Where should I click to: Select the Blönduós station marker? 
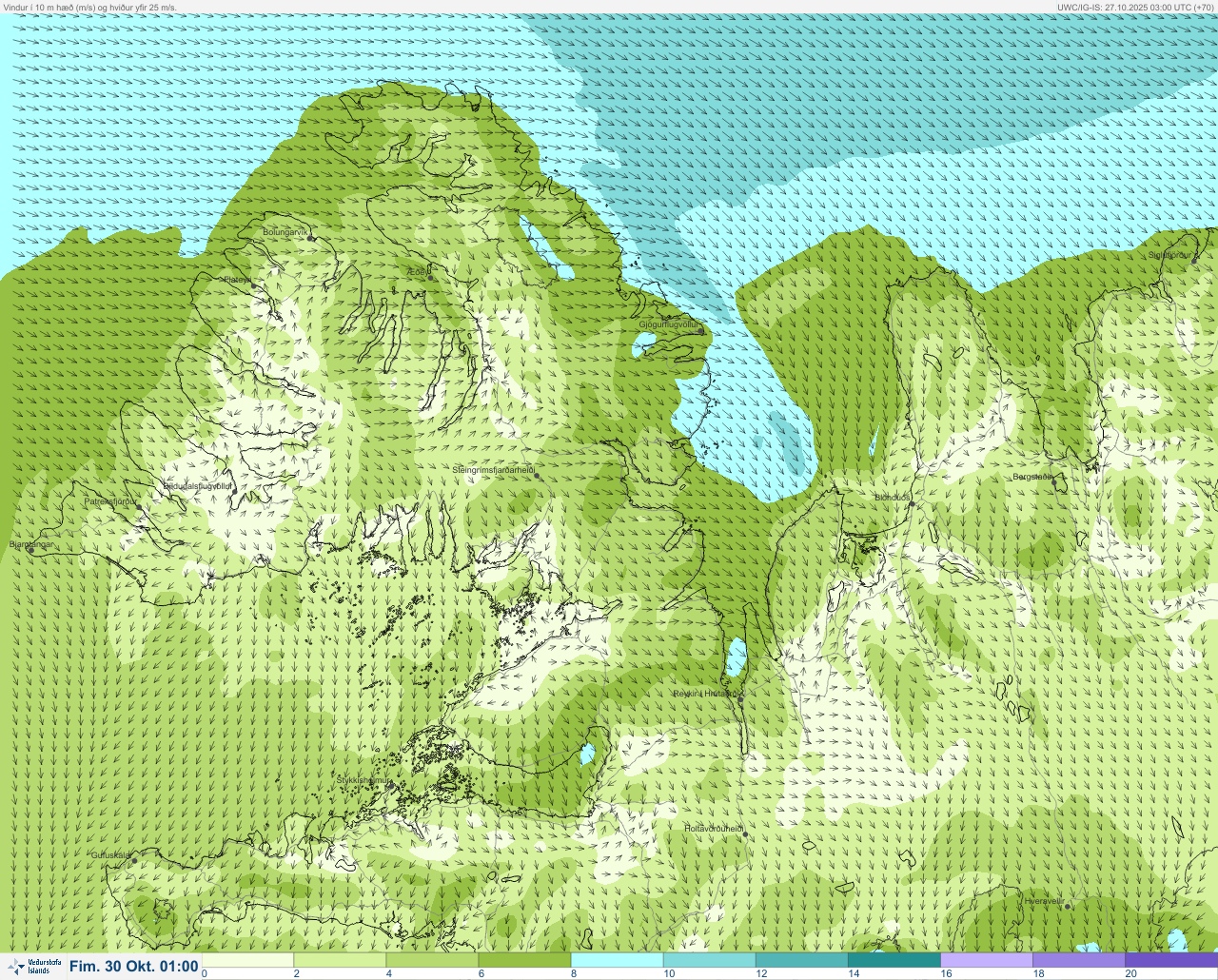tap(911, 504)
